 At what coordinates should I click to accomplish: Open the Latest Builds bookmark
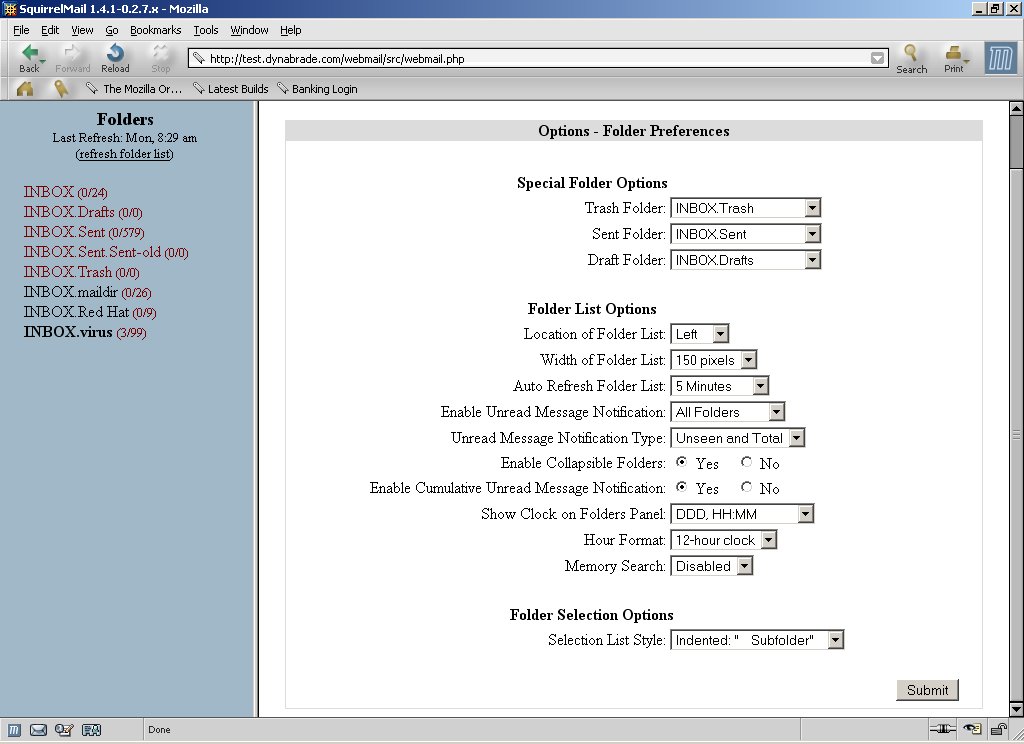231,89
